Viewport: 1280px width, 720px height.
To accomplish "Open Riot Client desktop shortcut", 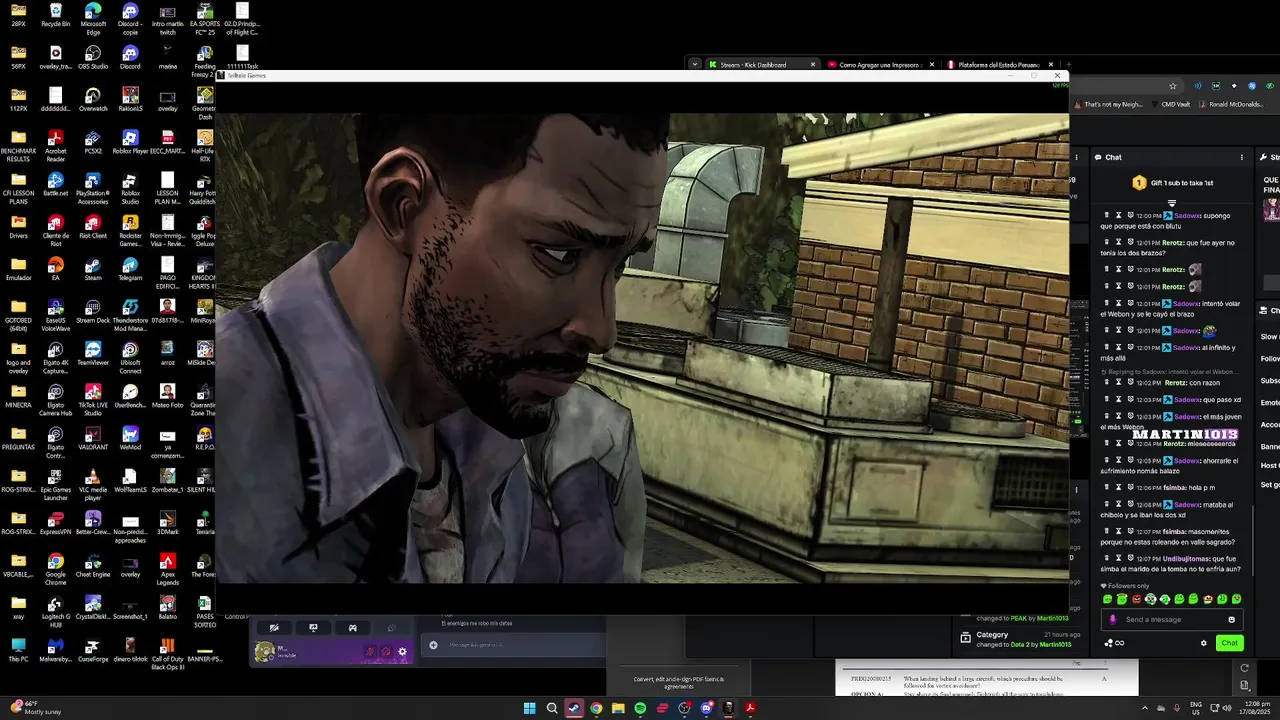I will [x=93, y=226].
